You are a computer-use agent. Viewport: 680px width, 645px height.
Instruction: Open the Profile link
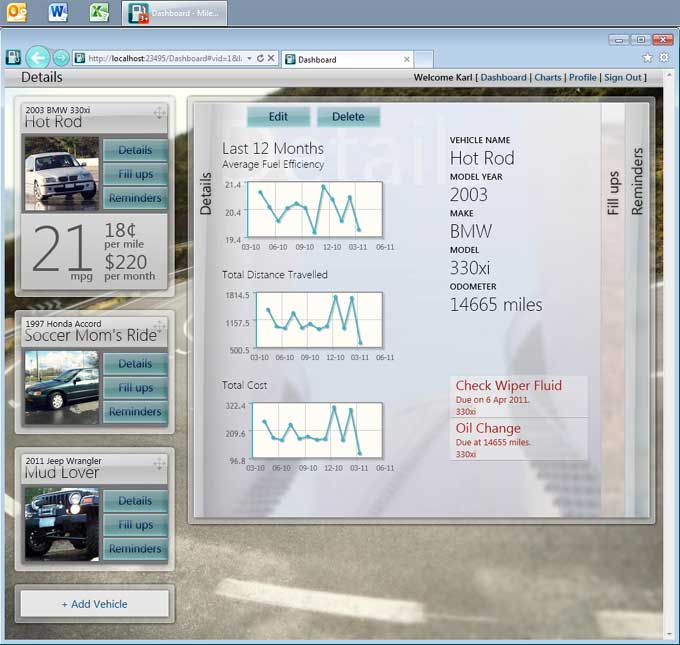(582, 77)
